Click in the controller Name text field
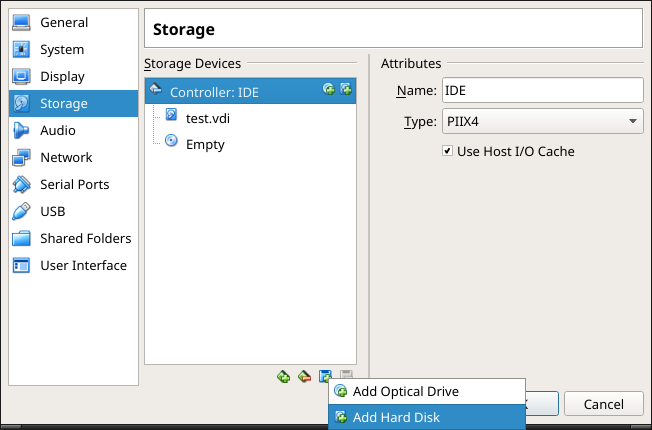The height and width of the screenshot is (430, 652). [x=542, y=91]
